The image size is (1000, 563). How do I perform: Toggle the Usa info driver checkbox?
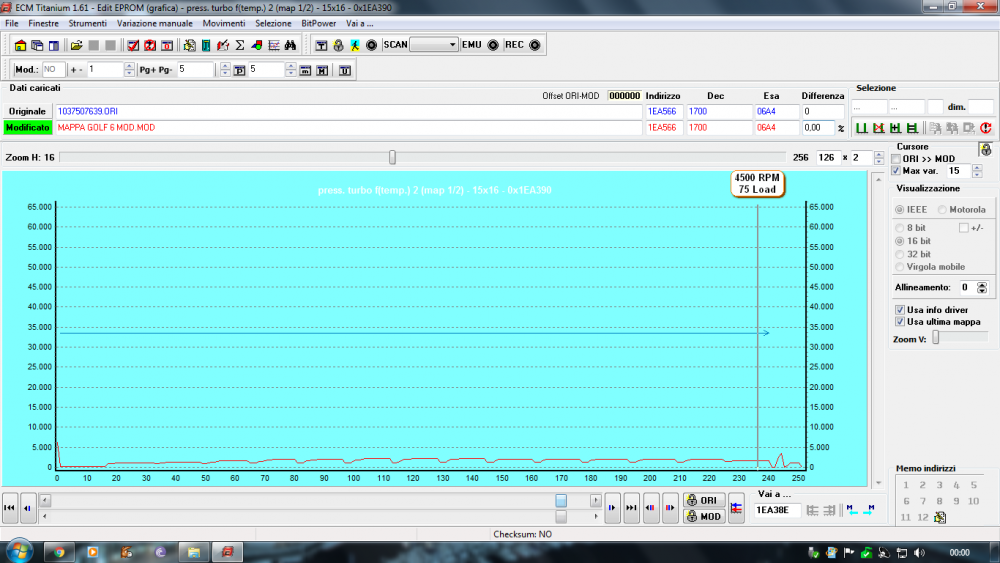(900, 310)
